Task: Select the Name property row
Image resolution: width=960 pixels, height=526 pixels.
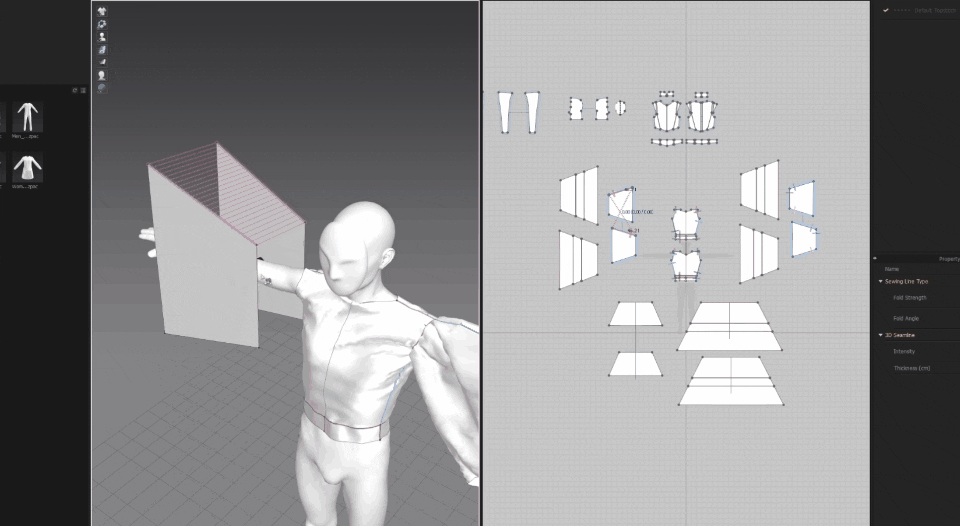Action: point(892,269)
